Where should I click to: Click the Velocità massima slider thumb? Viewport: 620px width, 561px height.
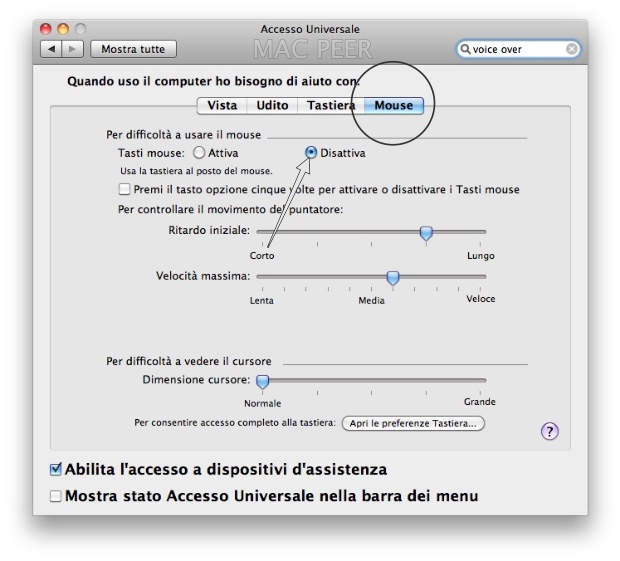coord(393,278)
